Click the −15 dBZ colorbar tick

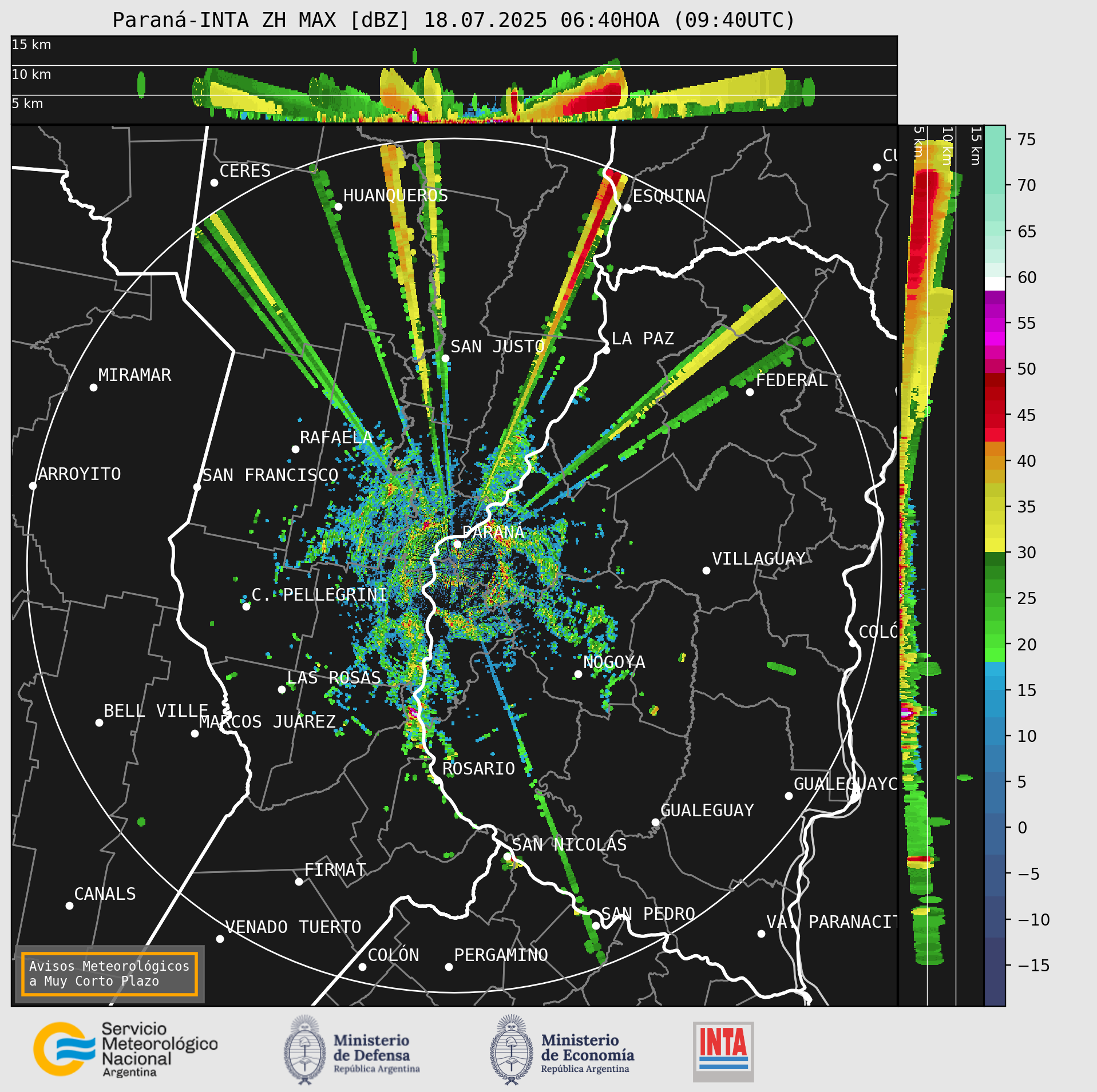coord(1033,966)
